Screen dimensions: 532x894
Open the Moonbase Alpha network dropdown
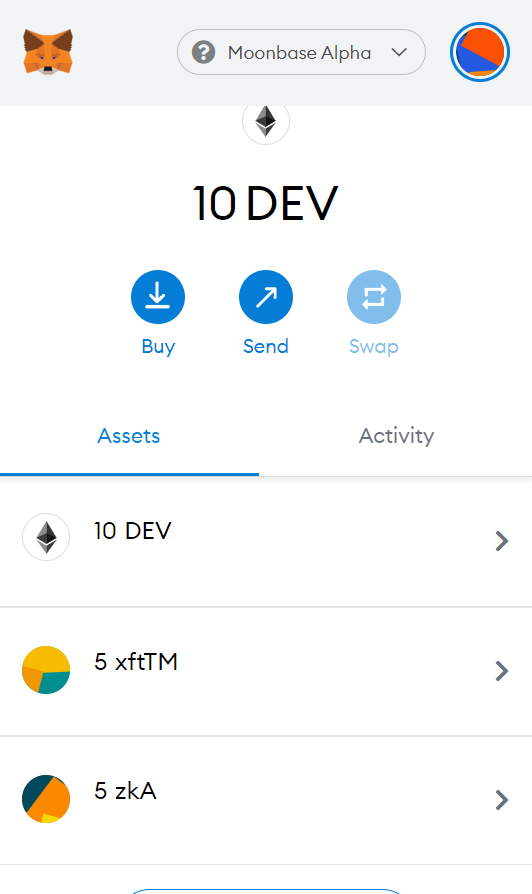pyautogui.click(x=301, y=52)
